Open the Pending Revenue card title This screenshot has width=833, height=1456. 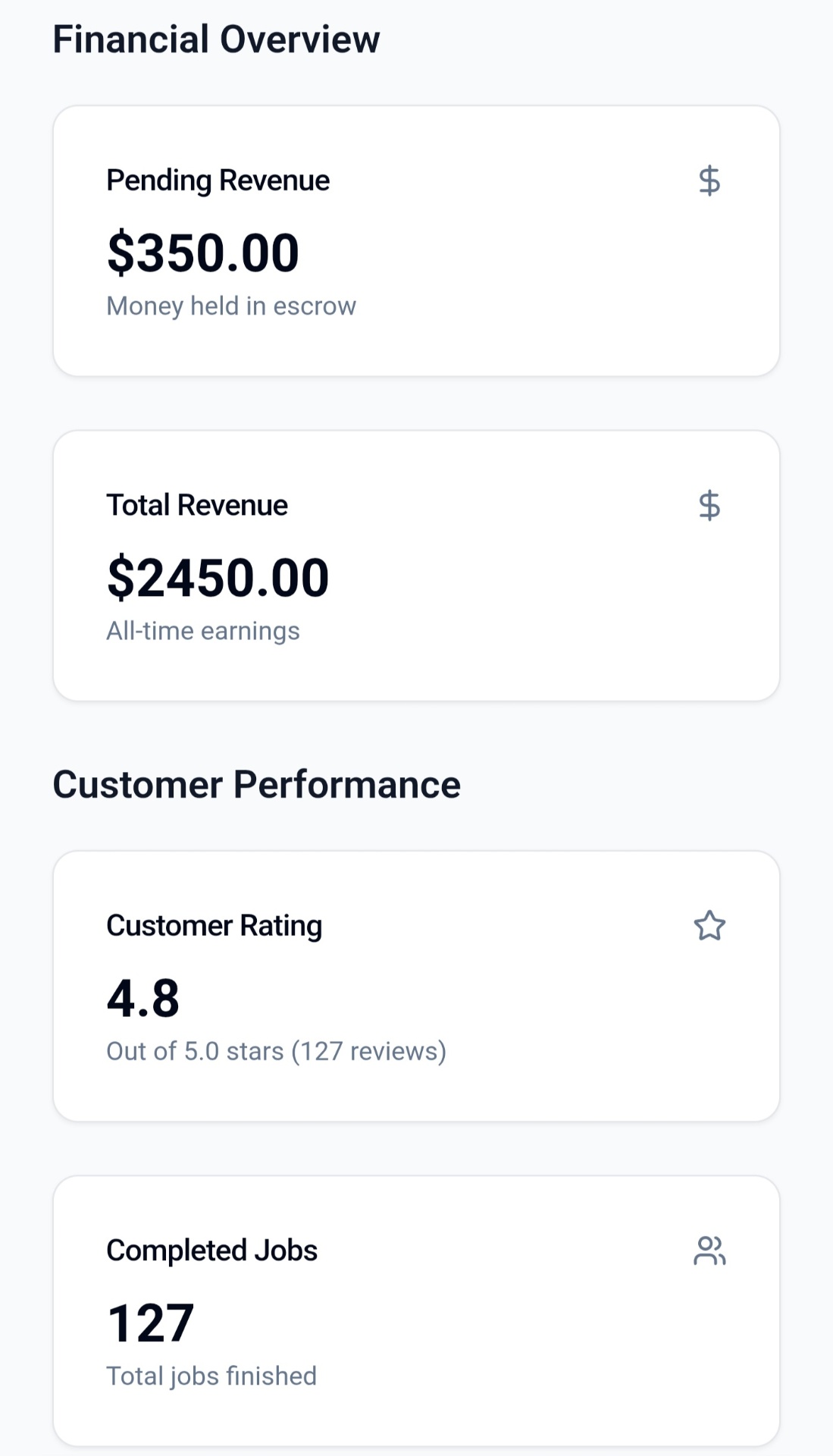pyautogui.click(x=218, y=180)
